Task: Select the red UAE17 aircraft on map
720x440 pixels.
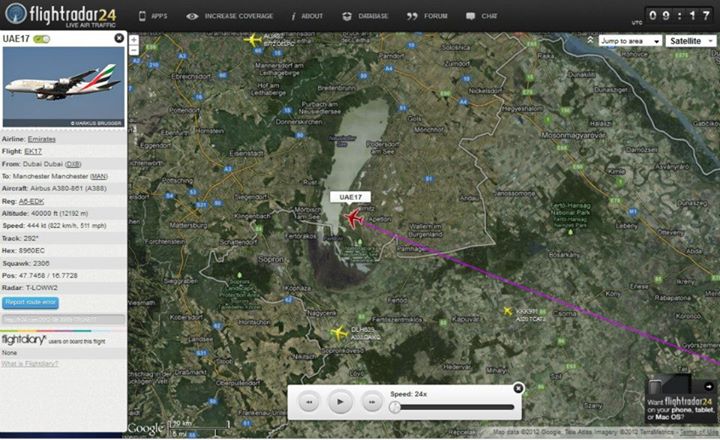Action: 353,218
